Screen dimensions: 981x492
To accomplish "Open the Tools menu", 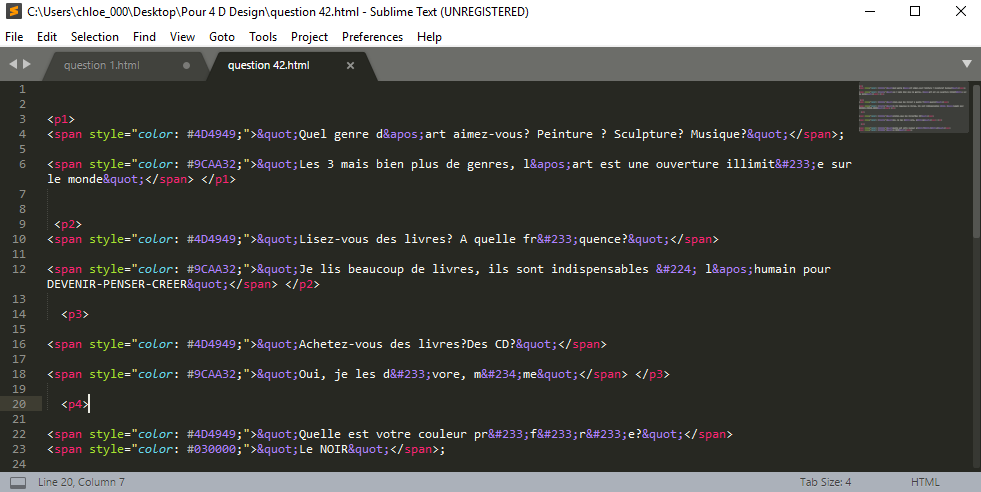I will (x=263, y=37).
